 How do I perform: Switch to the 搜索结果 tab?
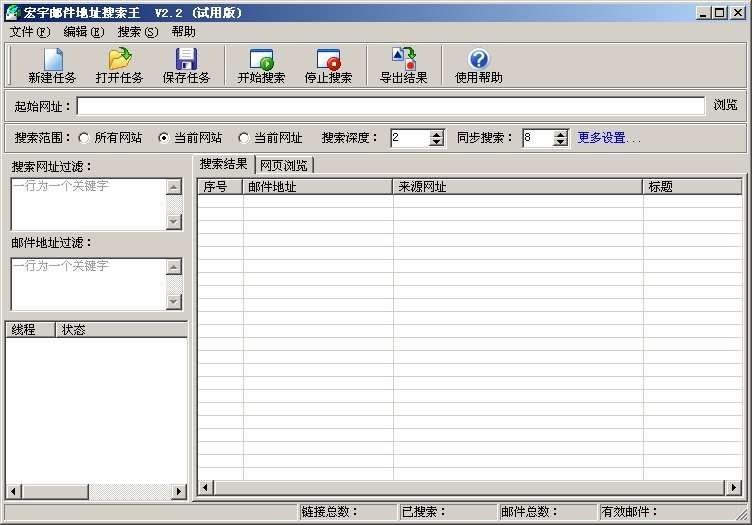click(x=223, y=164)
